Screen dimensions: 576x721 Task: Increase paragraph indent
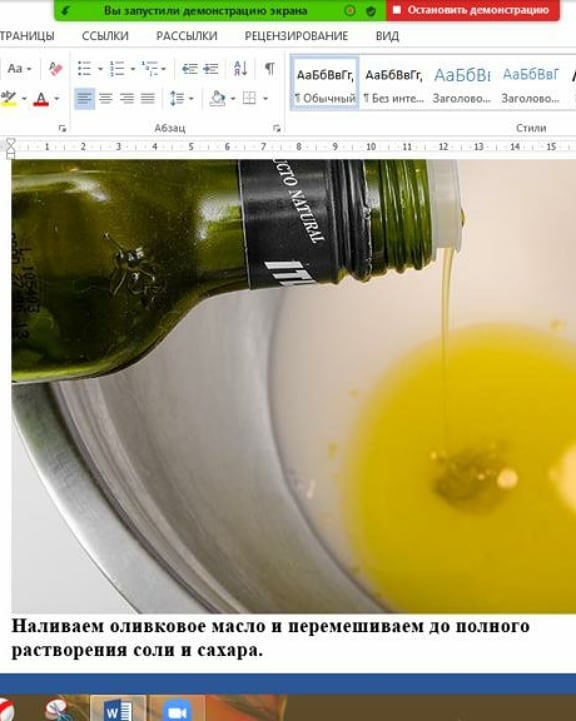pos(211,69)
